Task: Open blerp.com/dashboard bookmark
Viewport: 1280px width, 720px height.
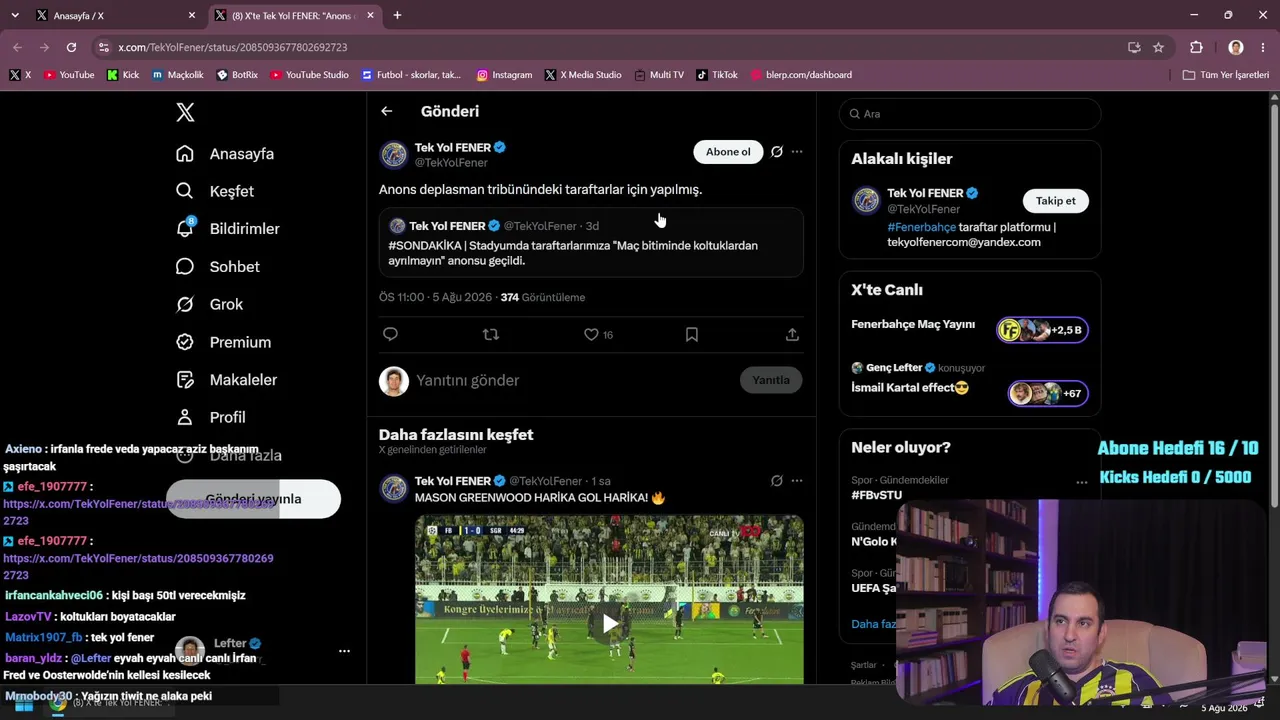Action: [x=801, y=75]
